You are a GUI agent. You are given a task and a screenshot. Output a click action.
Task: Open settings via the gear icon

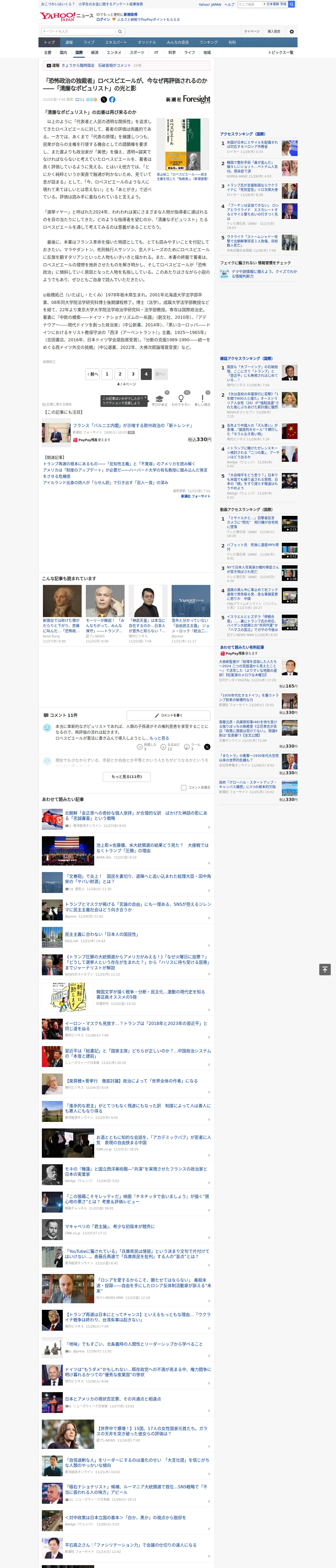click(x=292, y=32)
